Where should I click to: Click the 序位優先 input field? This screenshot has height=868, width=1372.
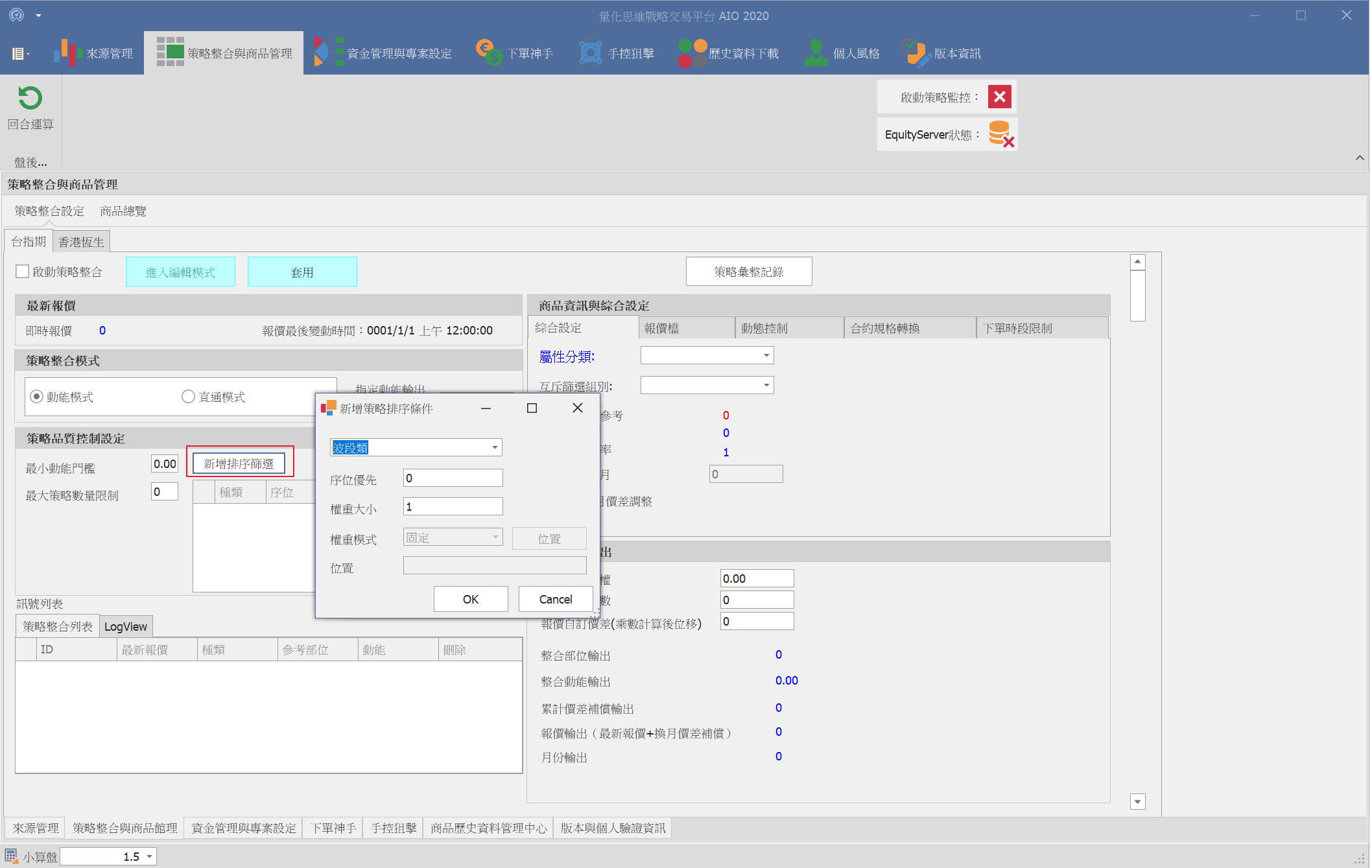453,478
